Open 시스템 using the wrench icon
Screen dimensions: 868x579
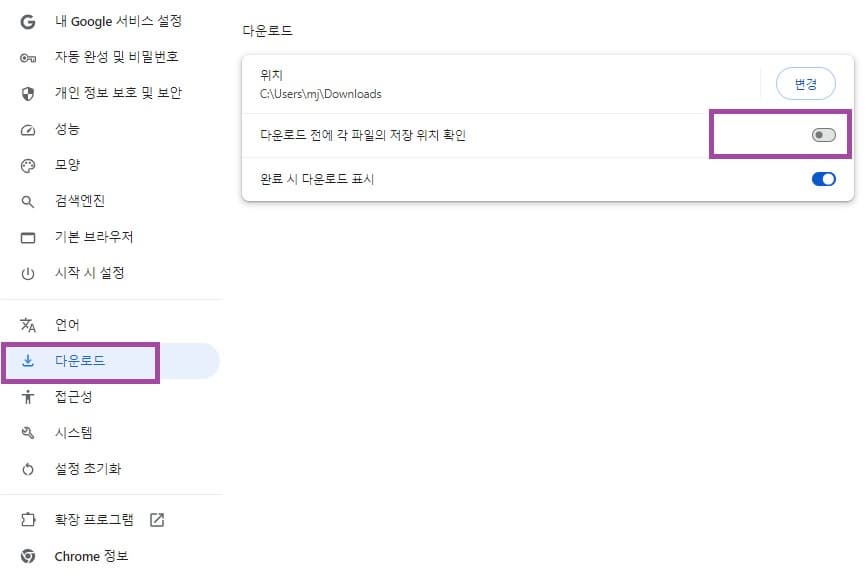pos(27,432)
